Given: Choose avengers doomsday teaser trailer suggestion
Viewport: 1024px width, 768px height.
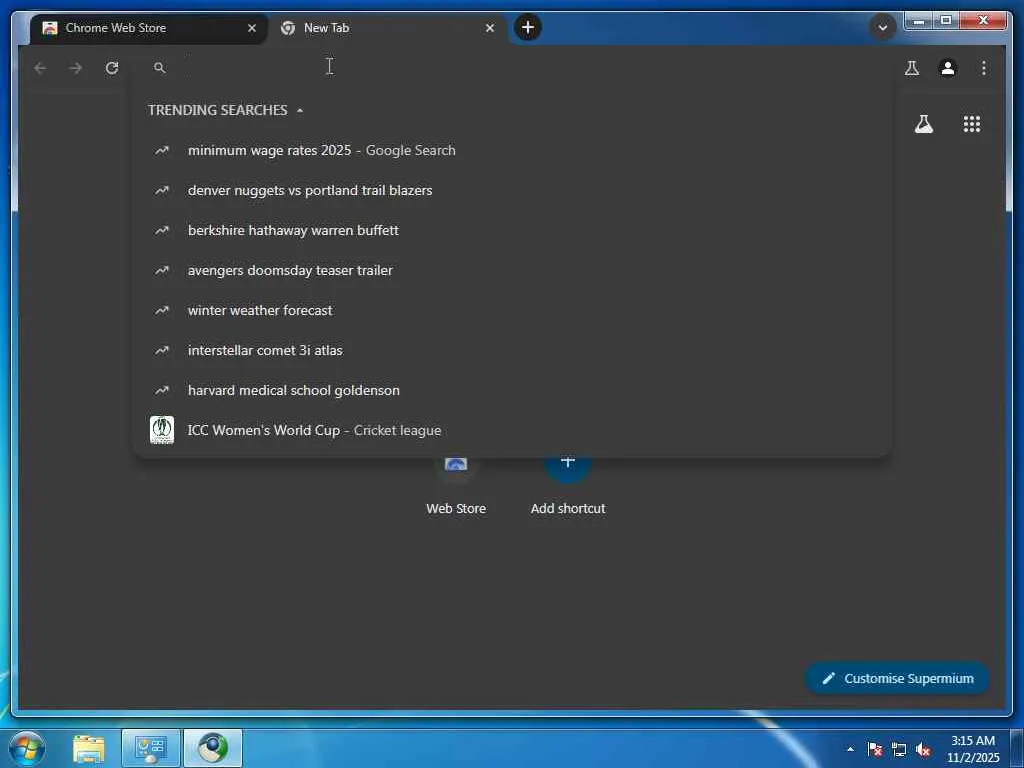Looking at the screenshot, I should [x=512, y=270].
